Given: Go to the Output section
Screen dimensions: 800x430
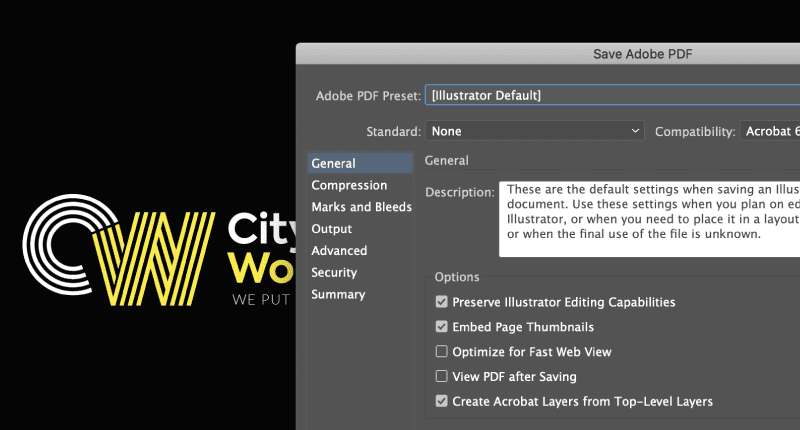Looking at the screenshot, I should 332,229.
